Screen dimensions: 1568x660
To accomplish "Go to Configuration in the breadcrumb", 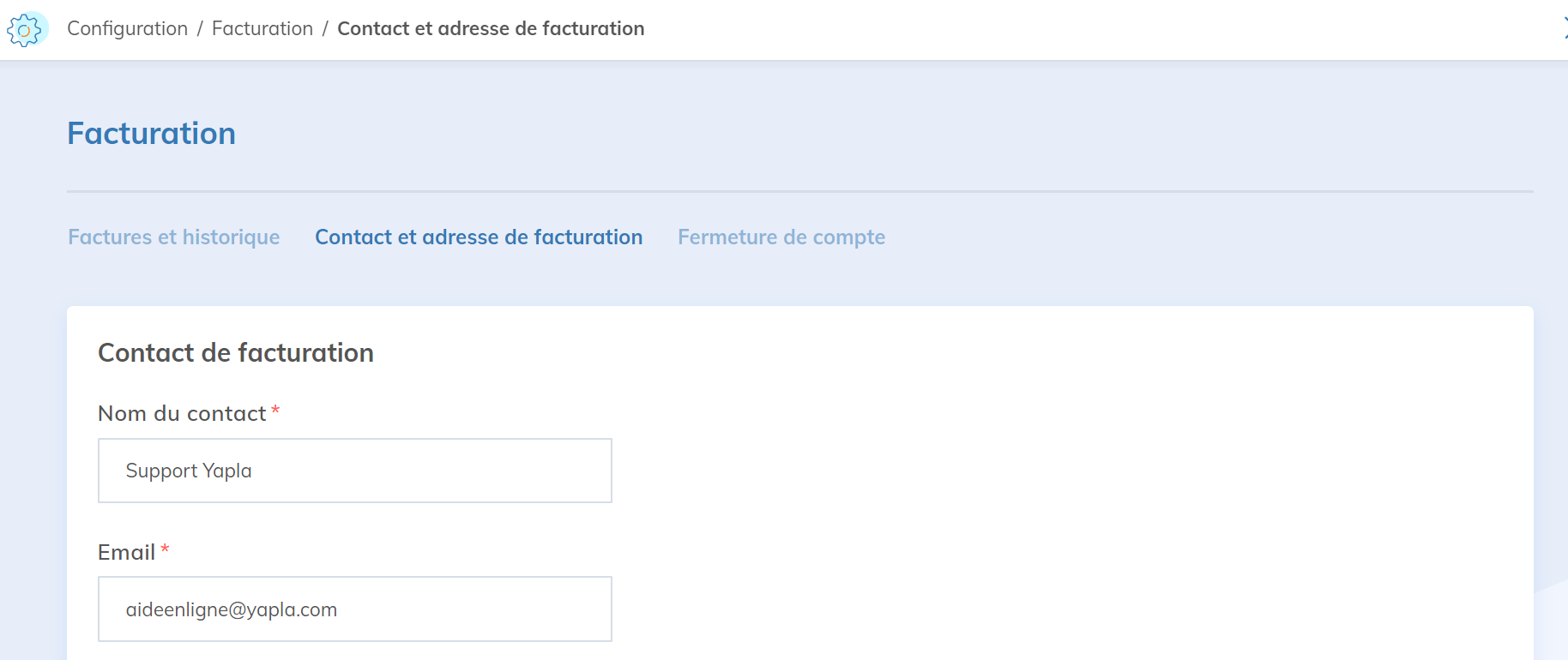I will click(x=127, y=28).
